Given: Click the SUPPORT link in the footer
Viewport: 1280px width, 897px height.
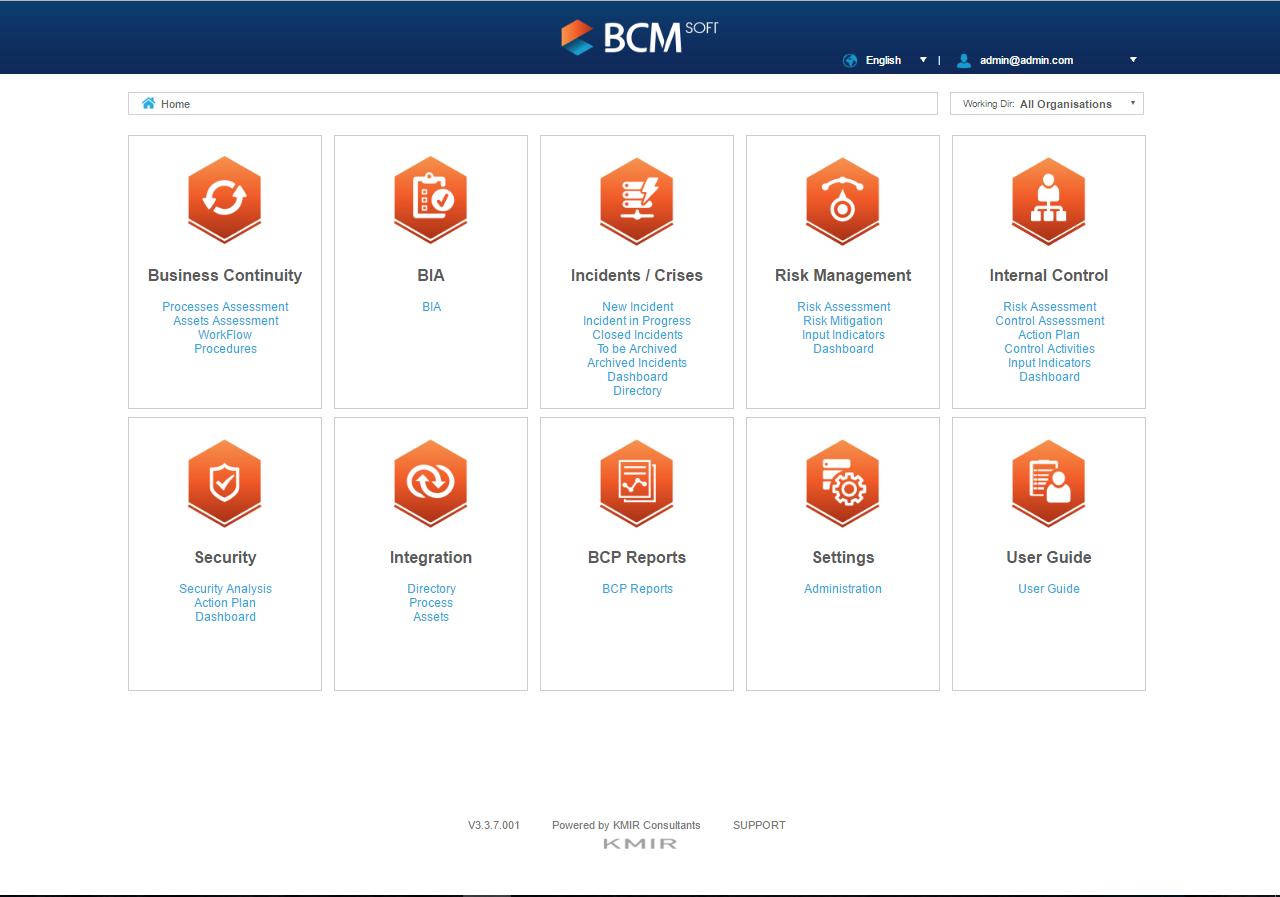Looking at the screenshot, I should tap(759, 825).
